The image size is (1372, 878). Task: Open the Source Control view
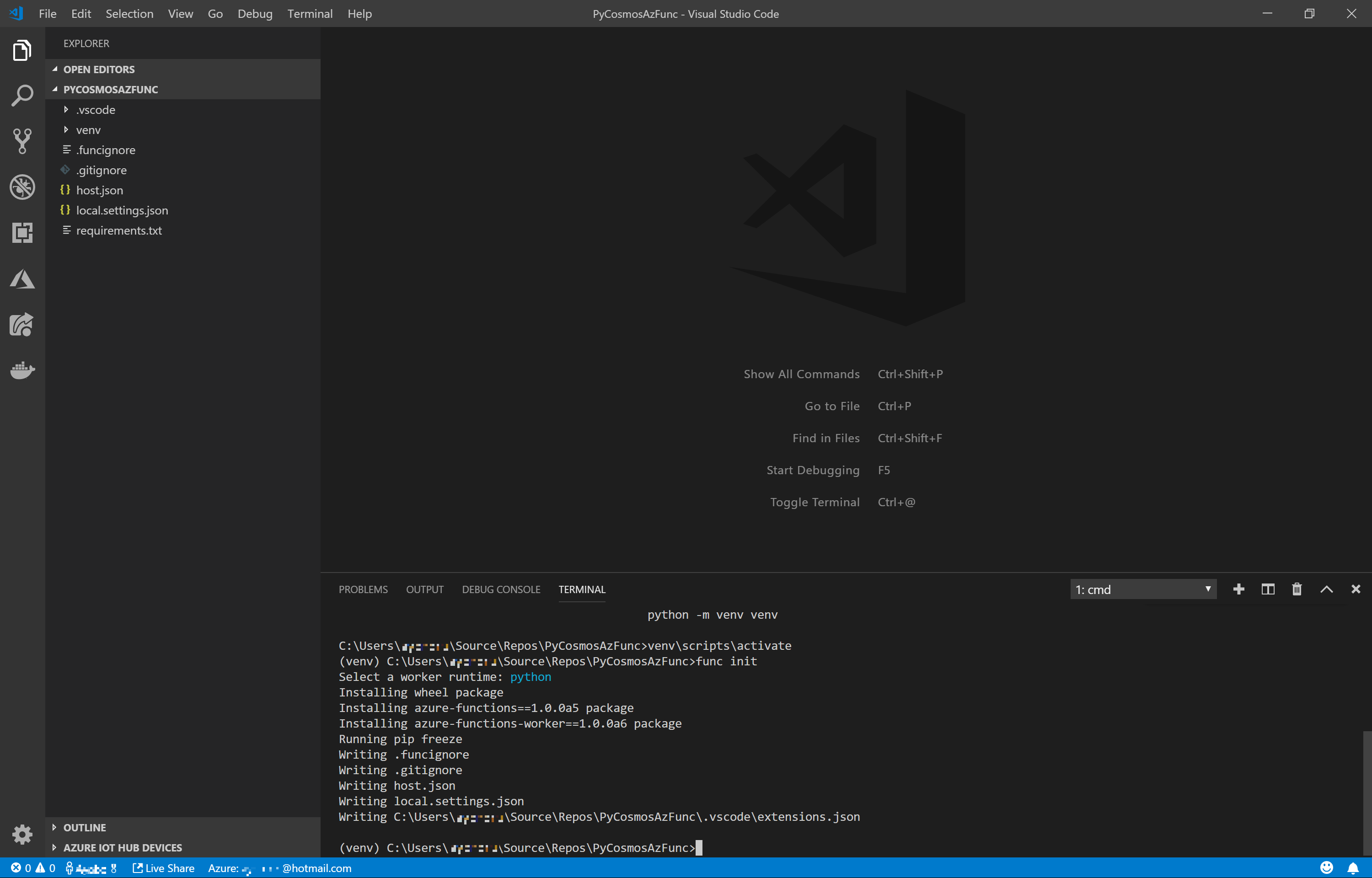tap(21, 141)
